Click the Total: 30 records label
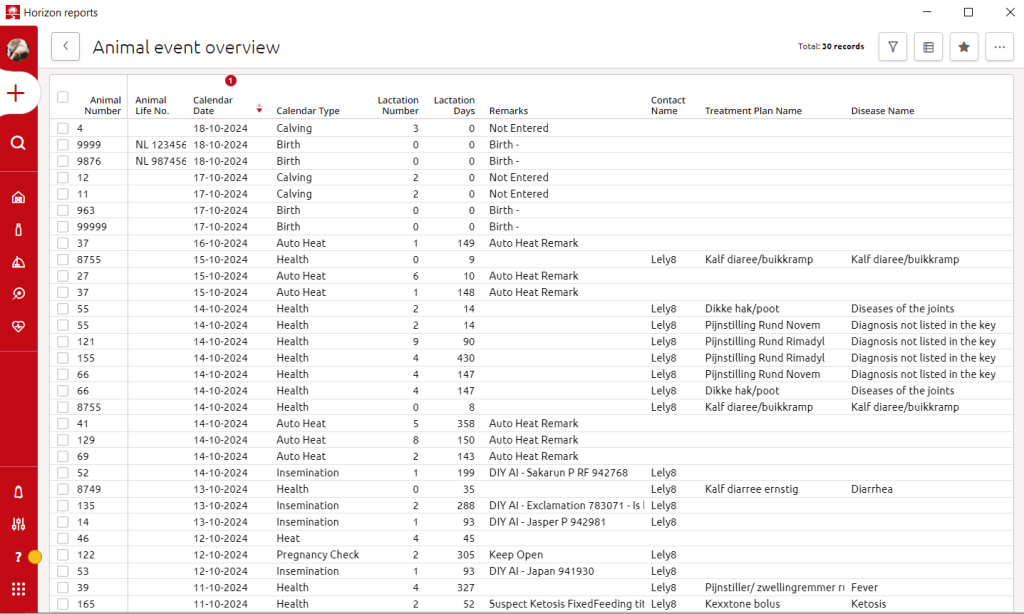 831,46
